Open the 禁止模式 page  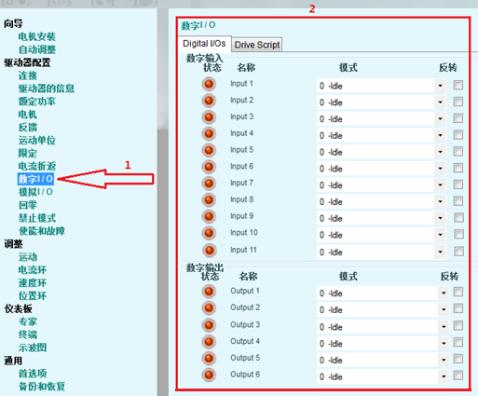(37, 218)
